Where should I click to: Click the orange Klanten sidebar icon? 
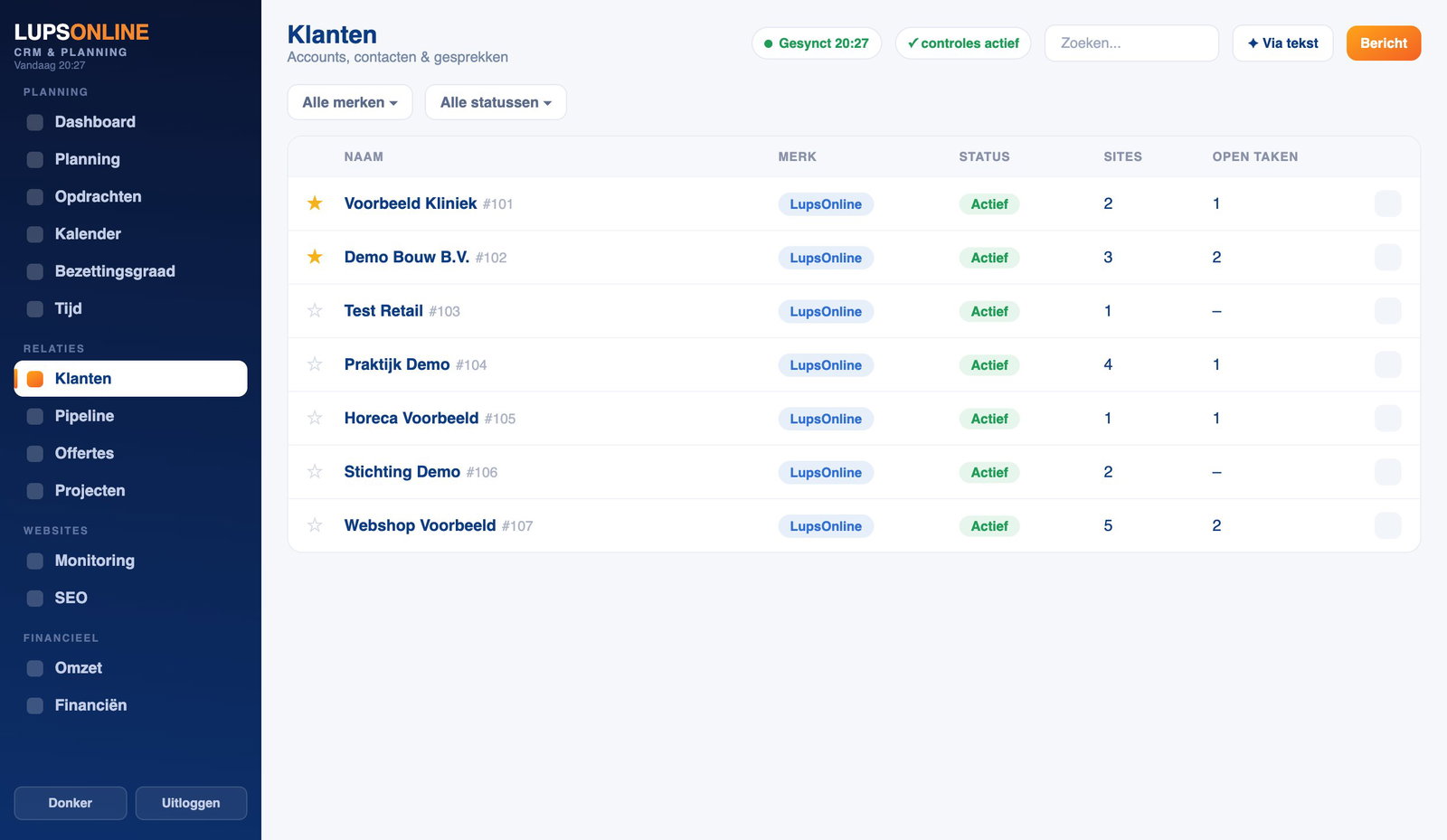point(35,379)
